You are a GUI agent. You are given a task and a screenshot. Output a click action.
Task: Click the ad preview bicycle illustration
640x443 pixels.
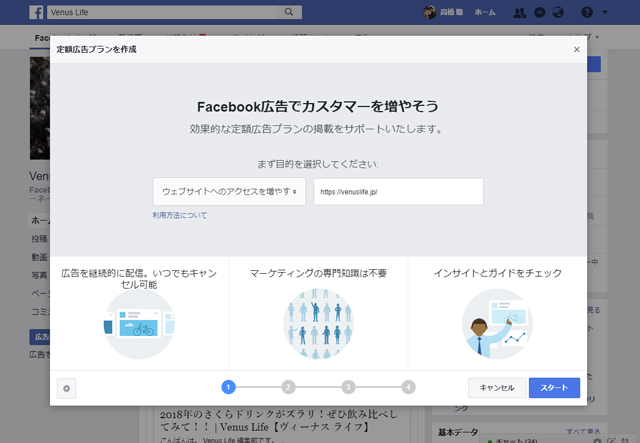139,324
